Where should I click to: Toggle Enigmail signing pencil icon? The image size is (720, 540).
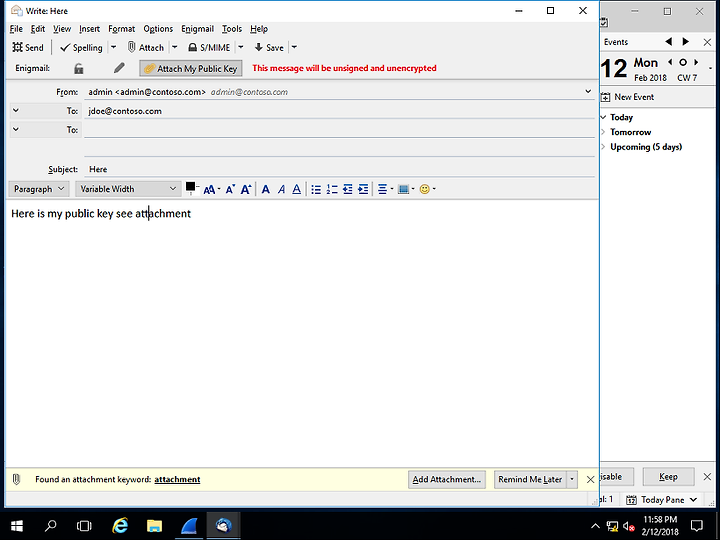119,68
